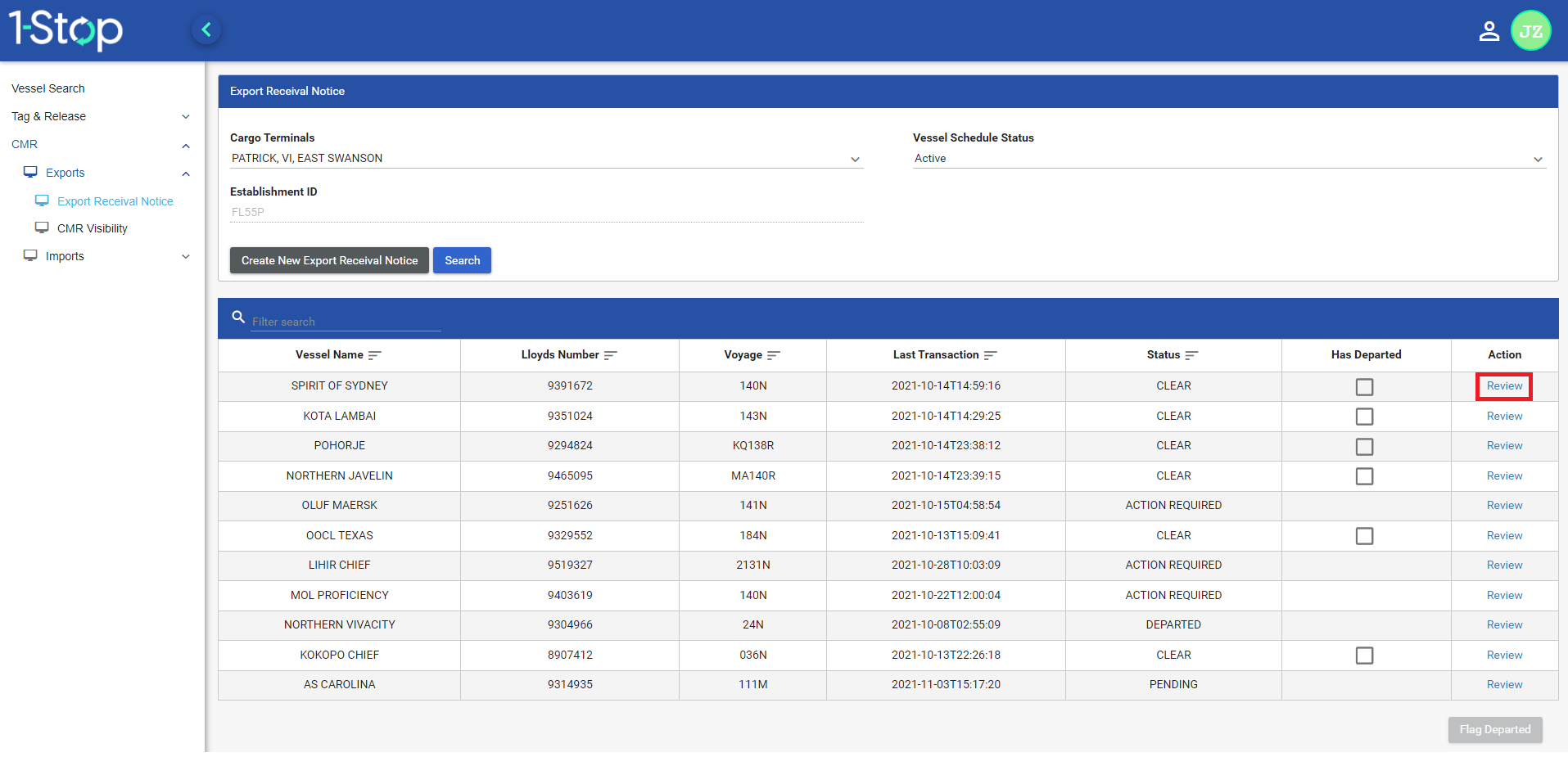Click the OLUF MAERSK vessel name cell
The width and height of the screenshot is (1568, 766).
click(x=339, y=505)
